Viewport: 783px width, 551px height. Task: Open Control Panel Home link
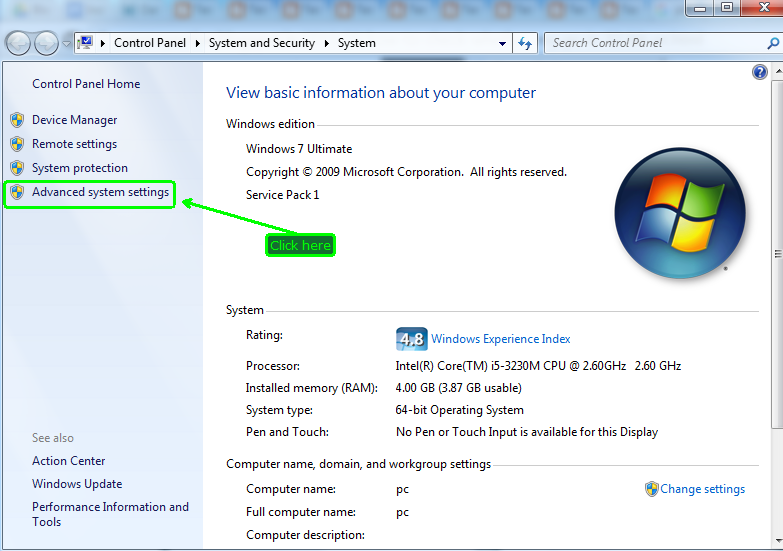pos(86,84)
